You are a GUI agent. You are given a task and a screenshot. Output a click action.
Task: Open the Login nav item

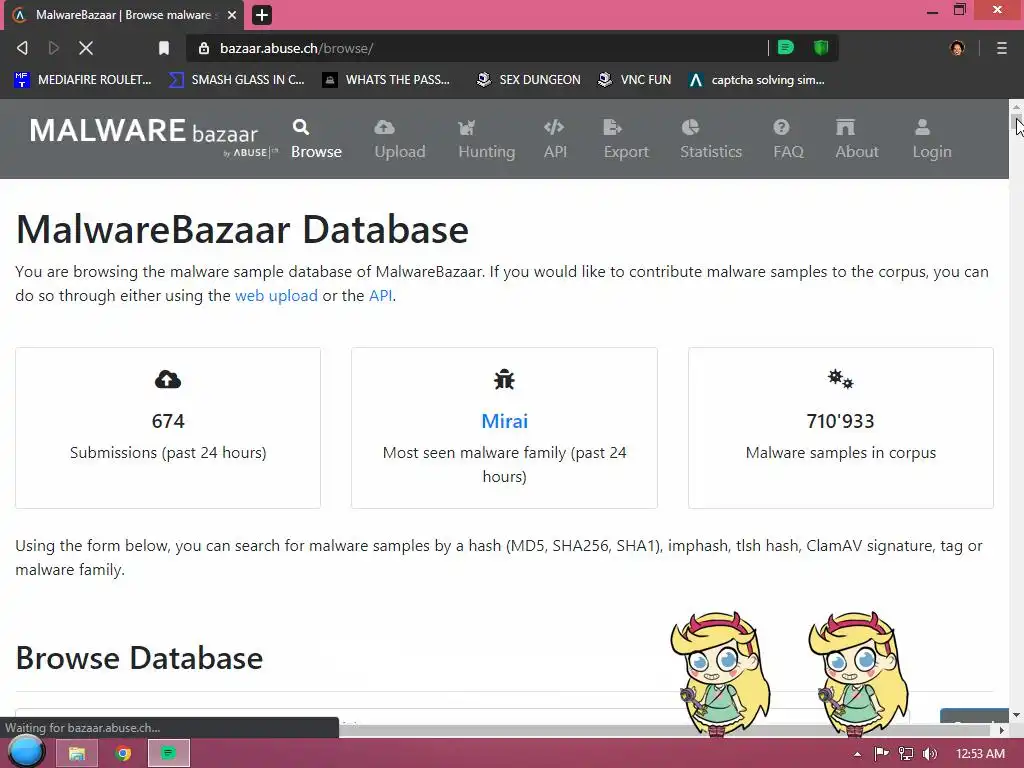(932, 139)
